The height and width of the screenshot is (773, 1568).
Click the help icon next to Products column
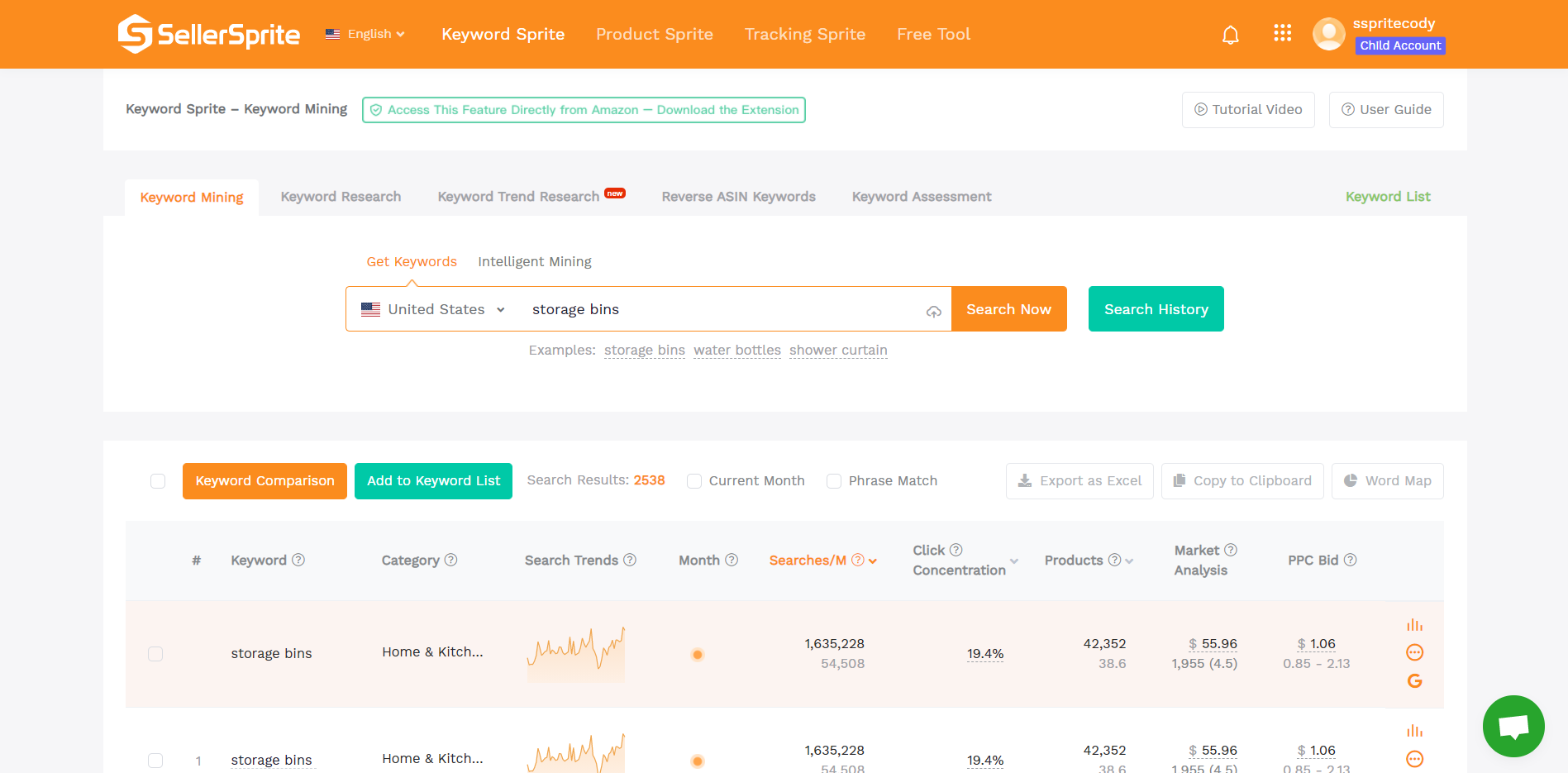1114,560
